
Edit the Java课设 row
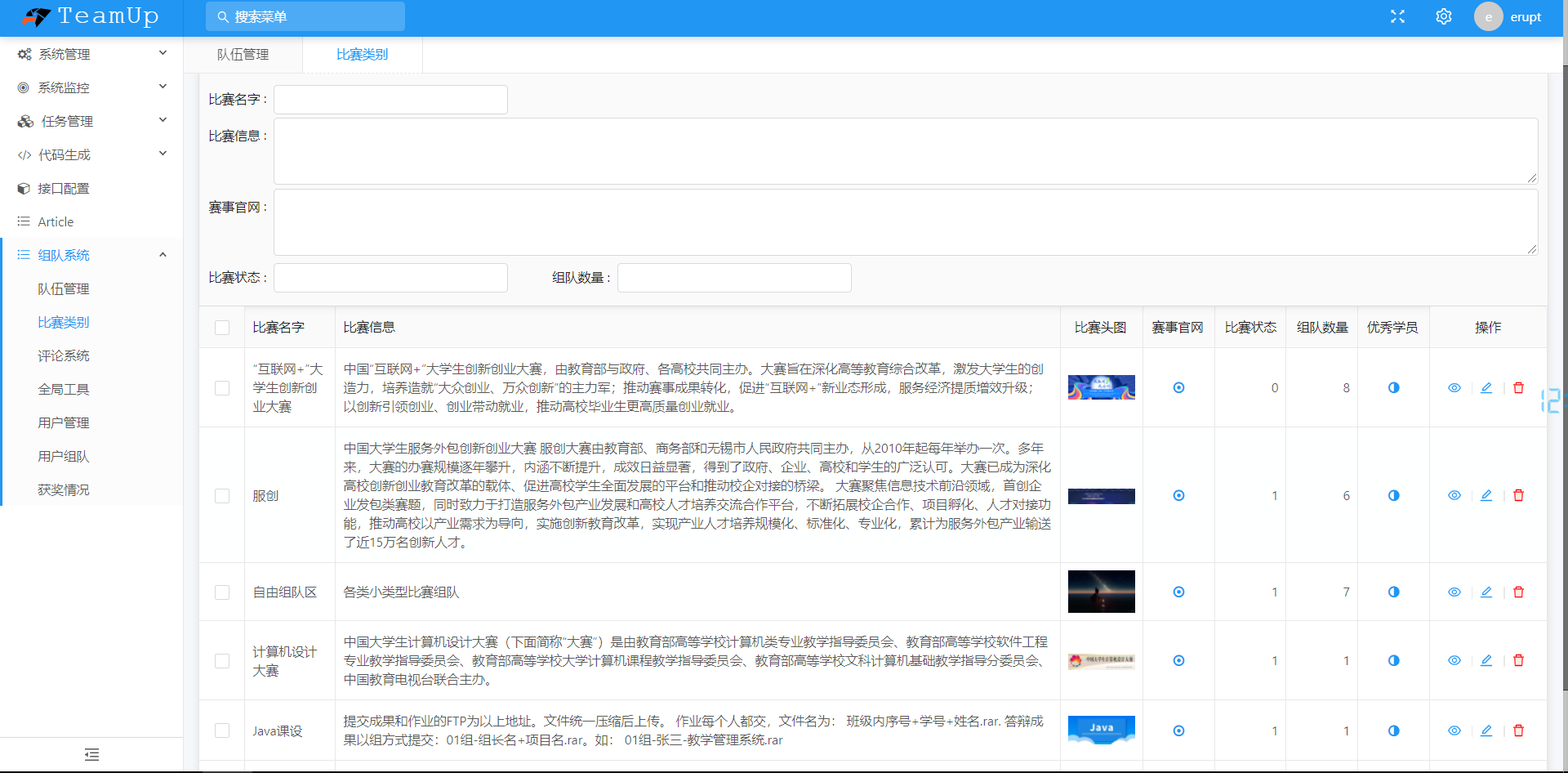1486,731
